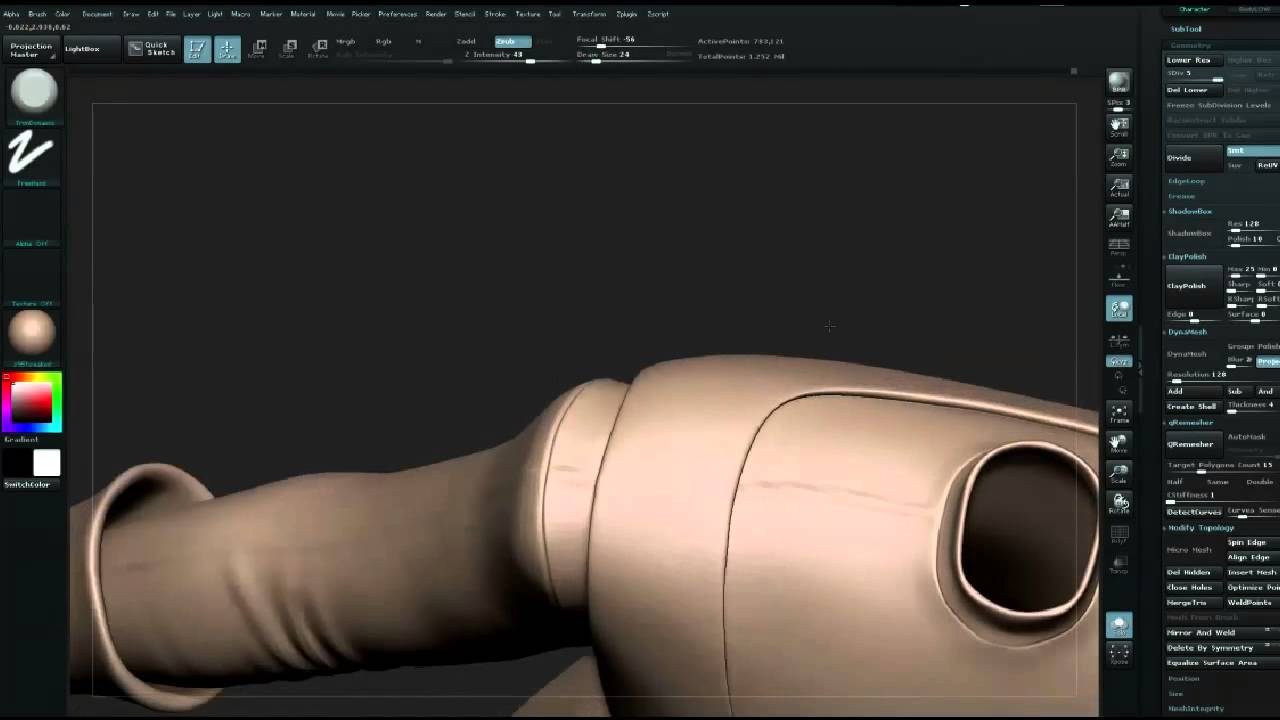Toggle the PolyF polyframe icon
The image size is (1280, 720).
click(1119, 535)
